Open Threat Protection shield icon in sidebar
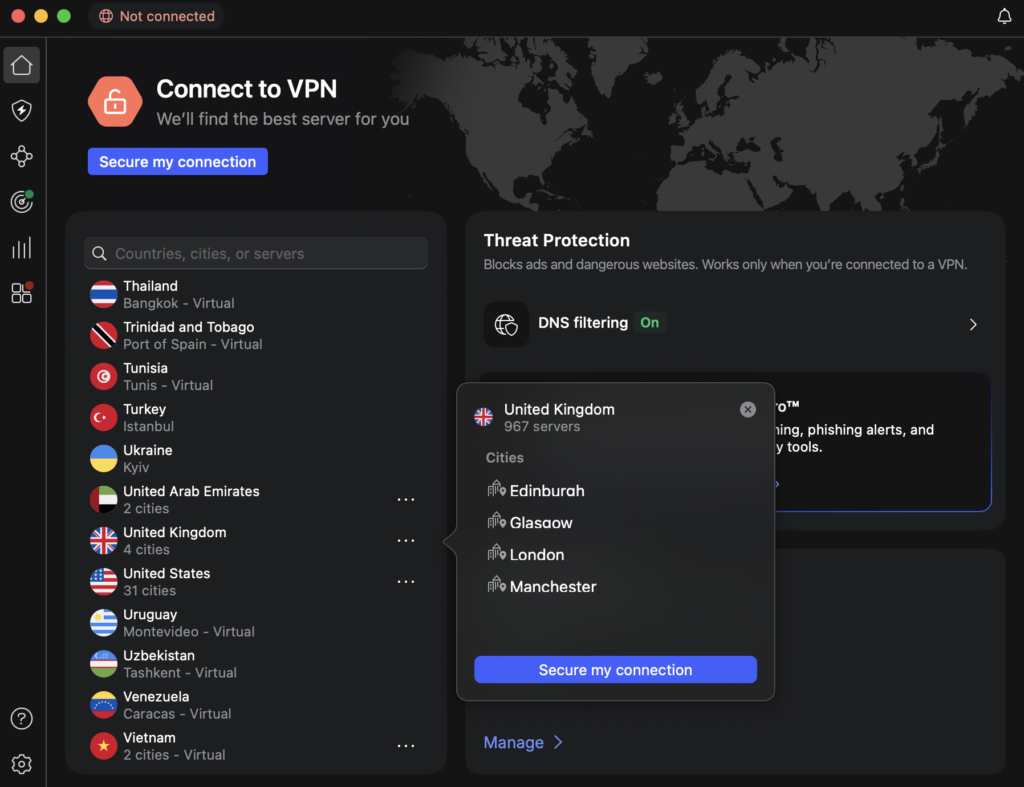The image size is (1024, 787). pyautogui.click(x=22, y=110)
